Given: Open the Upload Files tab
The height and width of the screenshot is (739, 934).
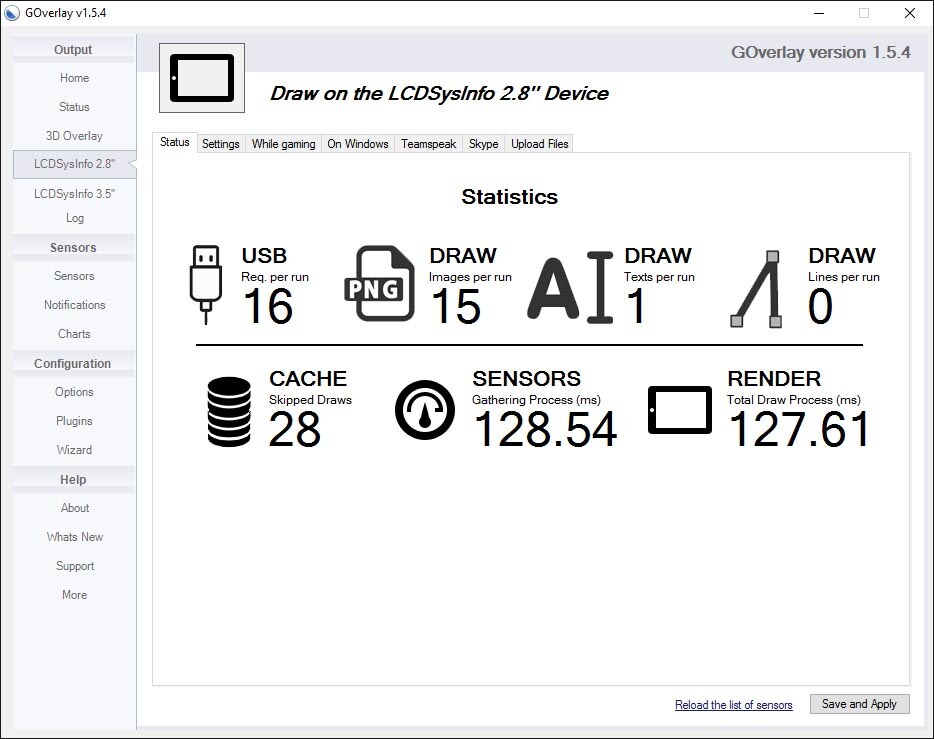Looking at the screenshot, I should click(x=539, y=144).
